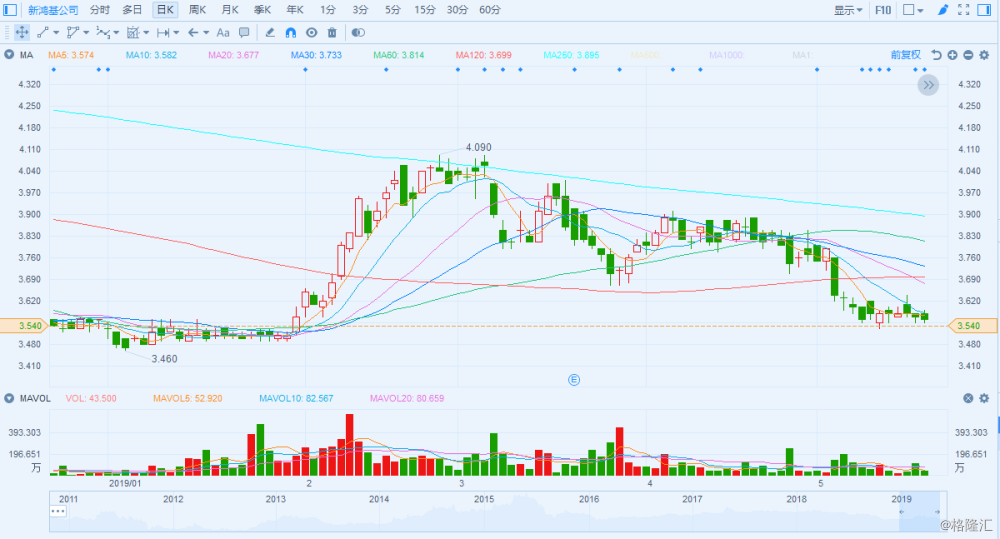Open F10 company info
The width and height of the screenshot is (1000, 539).
tap(883, 10)
